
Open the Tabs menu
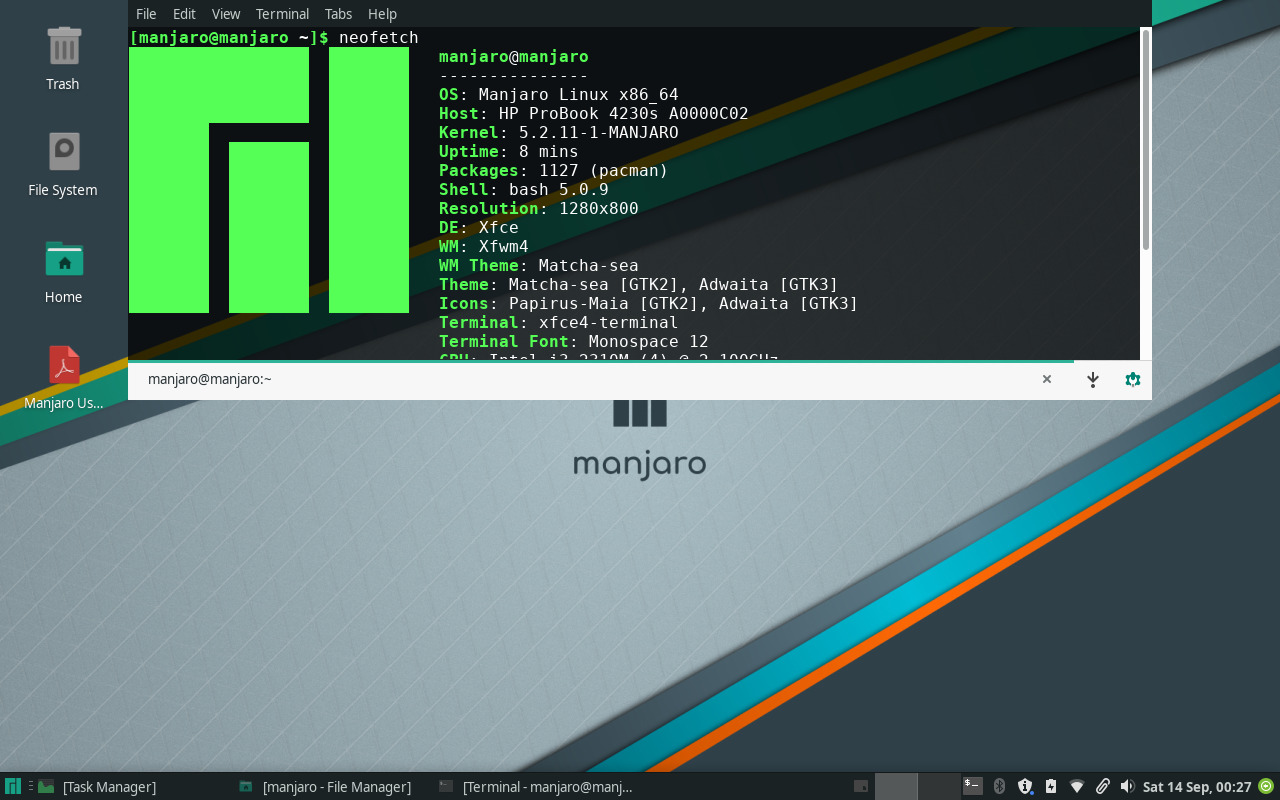point(338,13)
